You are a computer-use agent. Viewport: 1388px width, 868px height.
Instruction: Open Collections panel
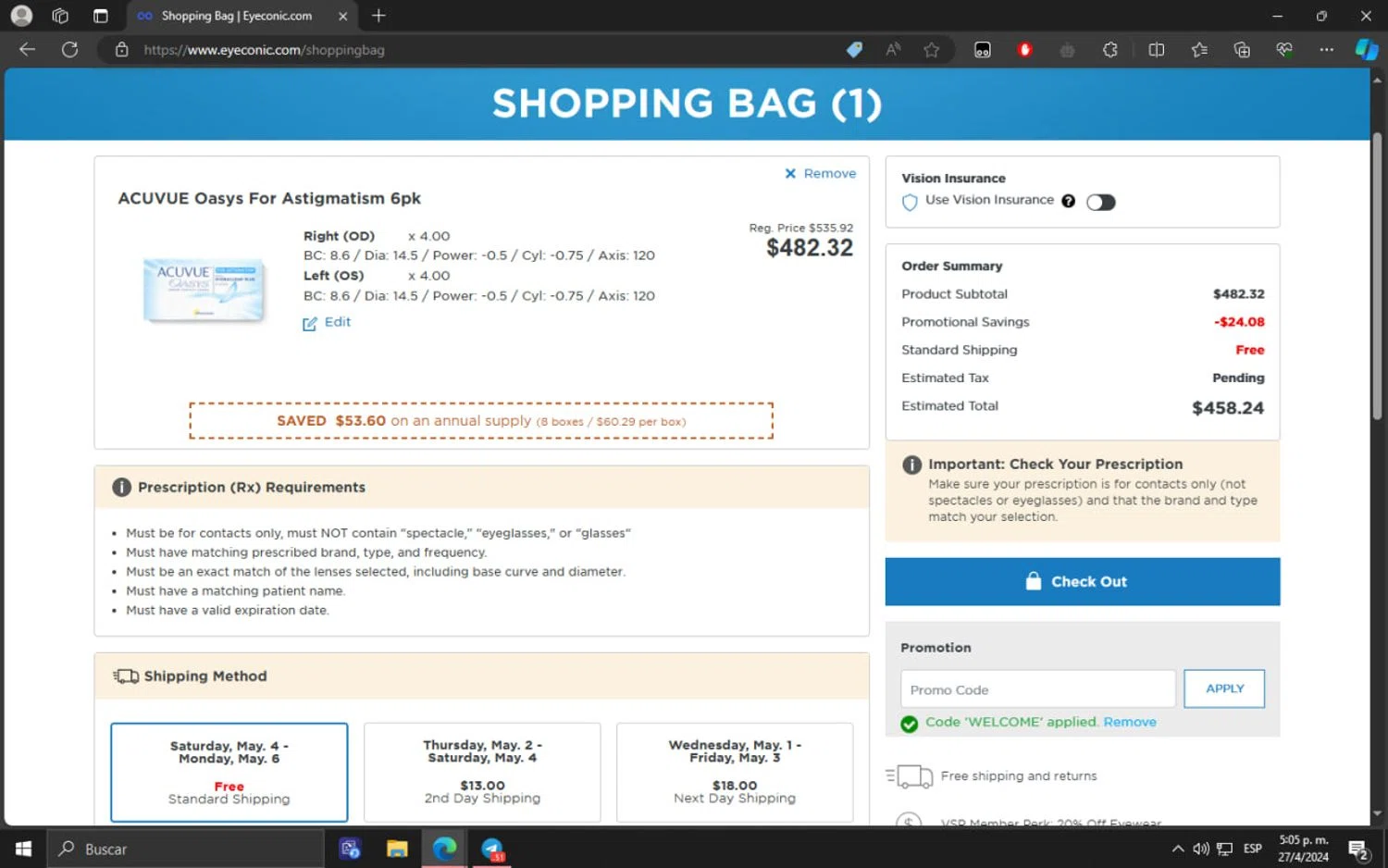[1242, 50]
